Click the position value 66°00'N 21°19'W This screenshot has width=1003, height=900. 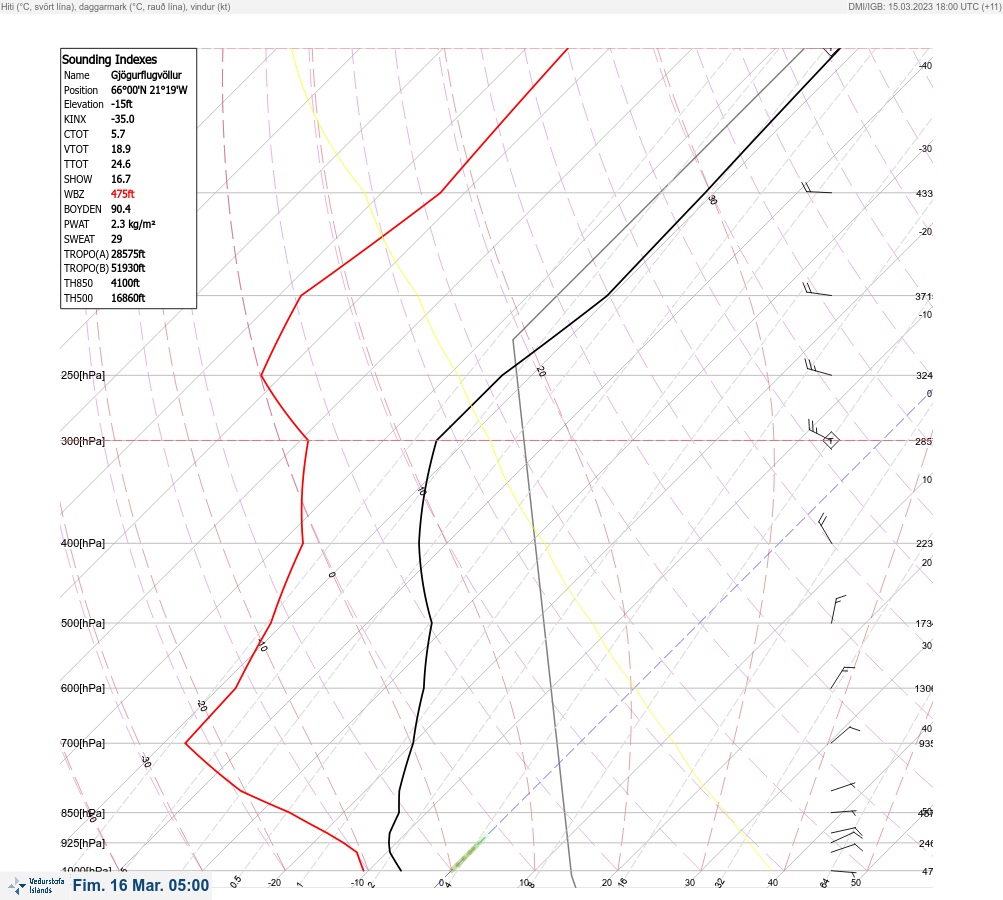pos(149,90)
